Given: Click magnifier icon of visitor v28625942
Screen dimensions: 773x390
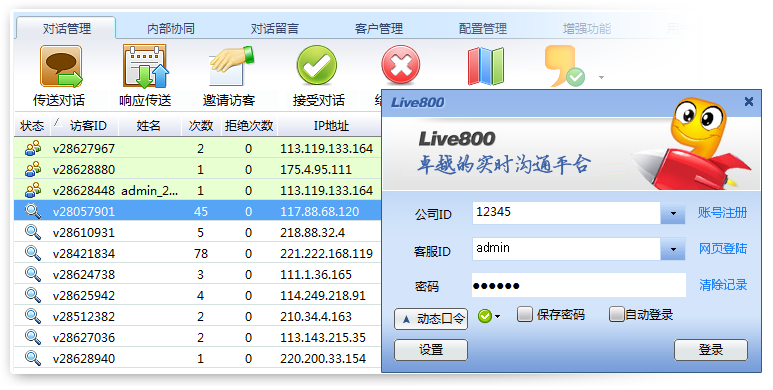Looking at the screenshot, I should [x=33, y=295].
